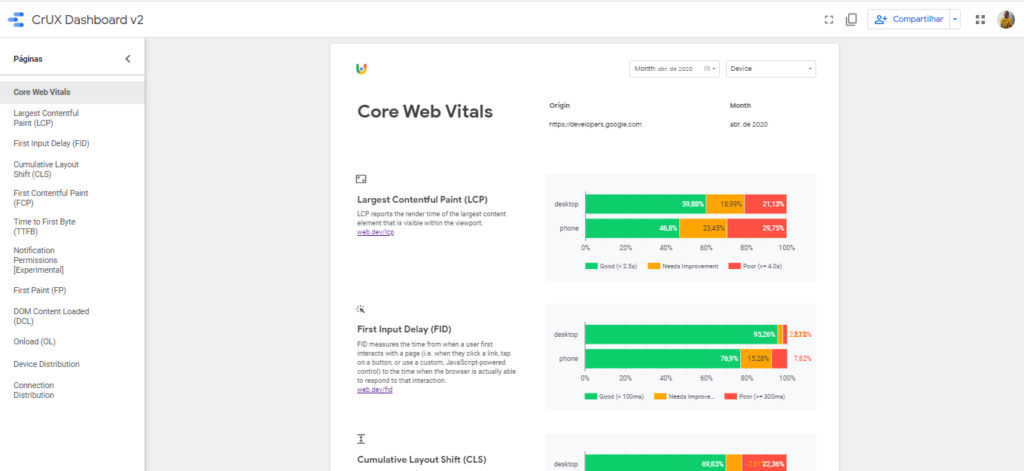Click the Data Studio logo icon
The width and height of the screenshot is (1024, 471).
[16, 20]
